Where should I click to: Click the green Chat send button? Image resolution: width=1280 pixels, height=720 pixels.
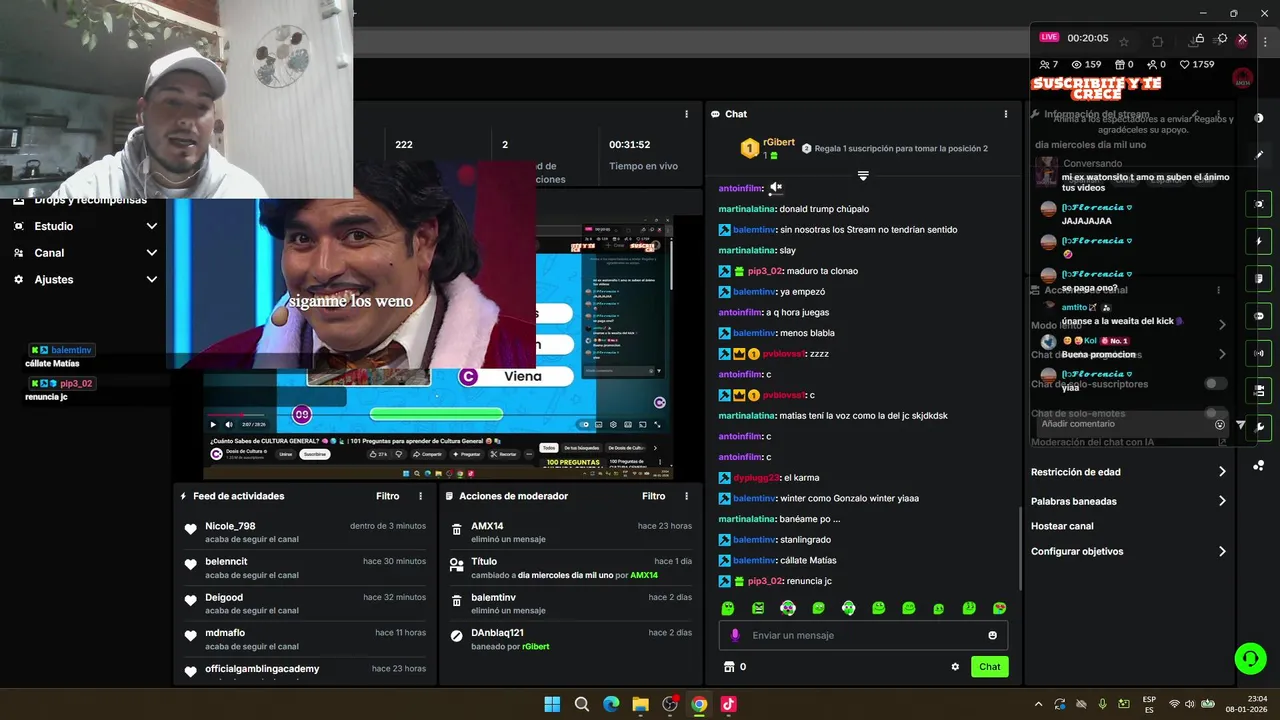tap(989, 667)
